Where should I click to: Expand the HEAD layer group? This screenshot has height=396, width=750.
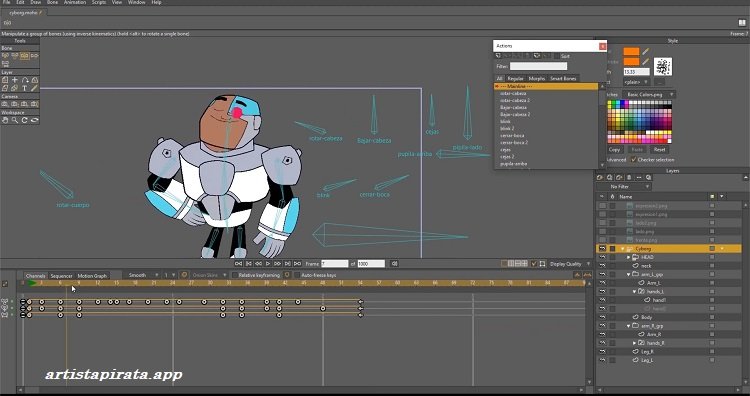pos(629,257)
